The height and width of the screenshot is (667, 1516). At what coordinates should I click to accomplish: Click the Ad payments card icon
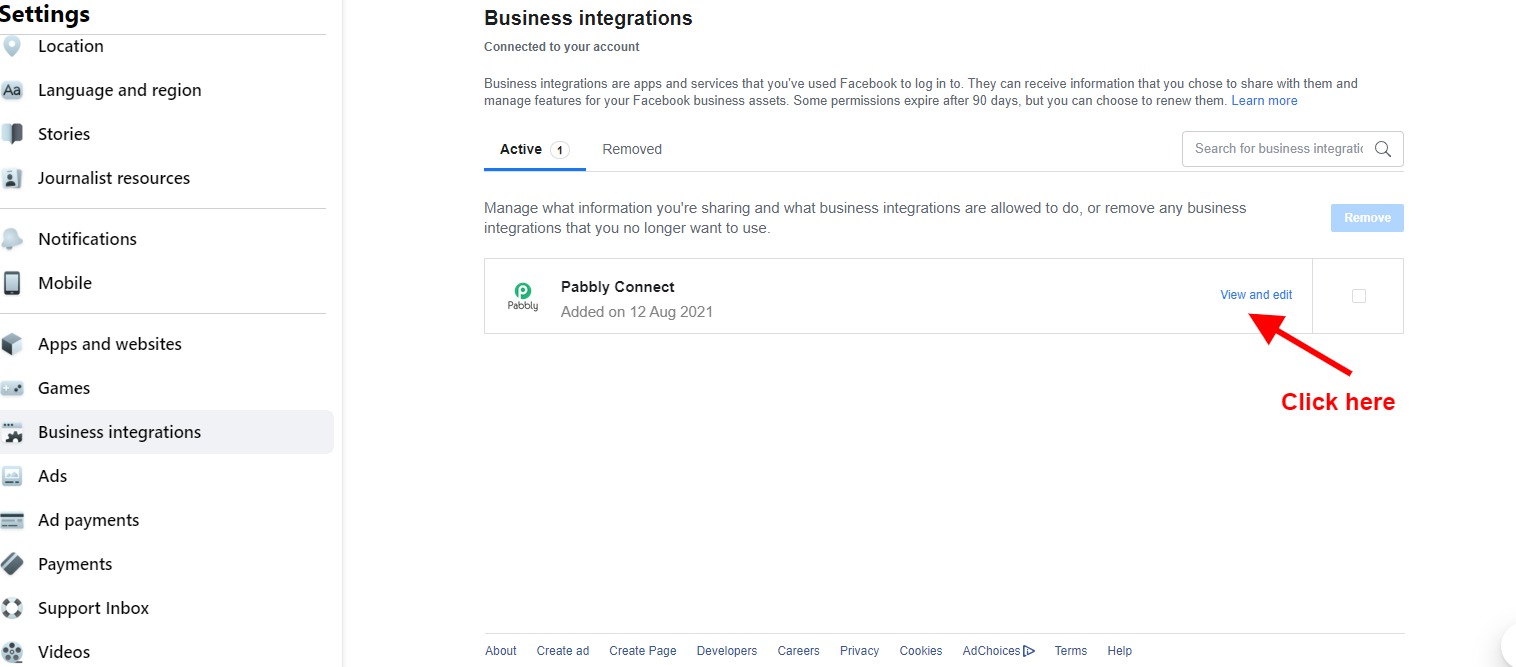tap(12, 520)
